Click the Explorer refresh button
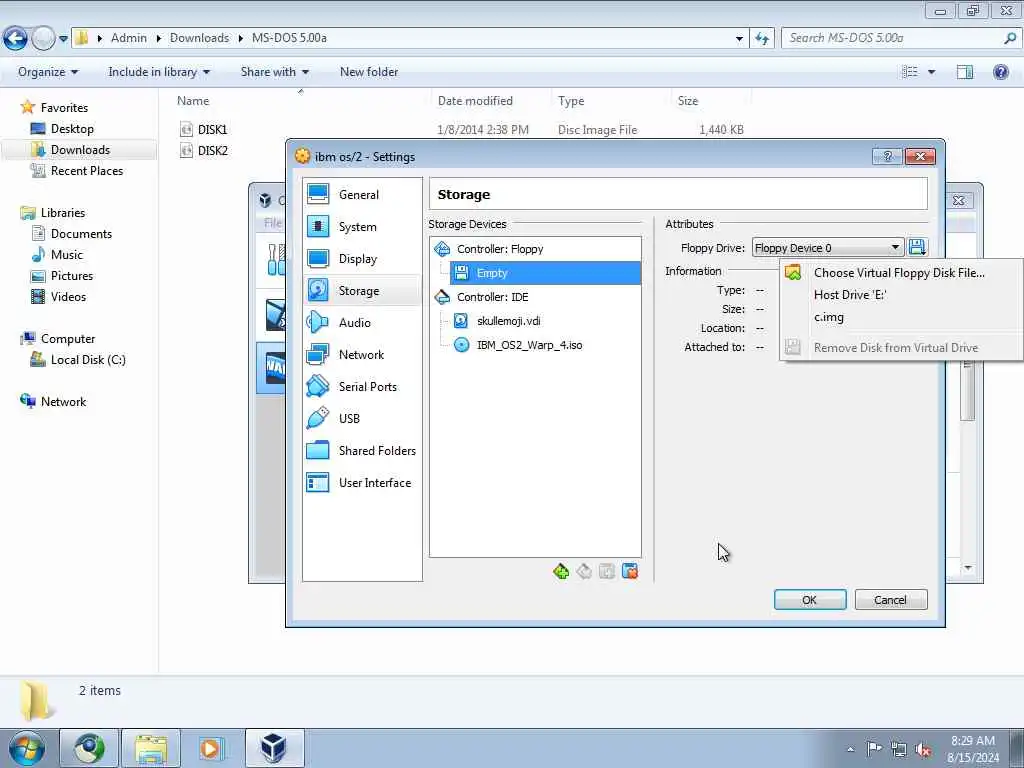 762,38
